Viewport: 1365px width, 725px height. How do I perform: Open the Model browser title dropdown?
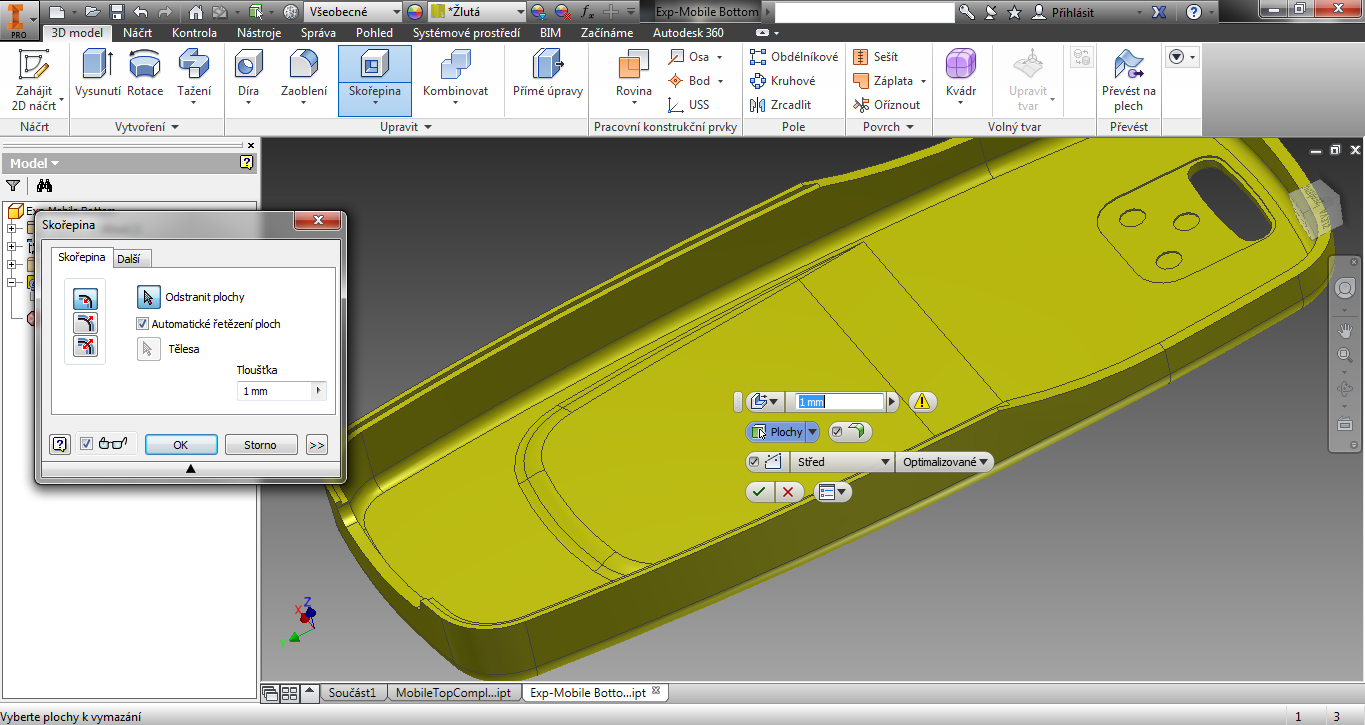tap(35, 163)
